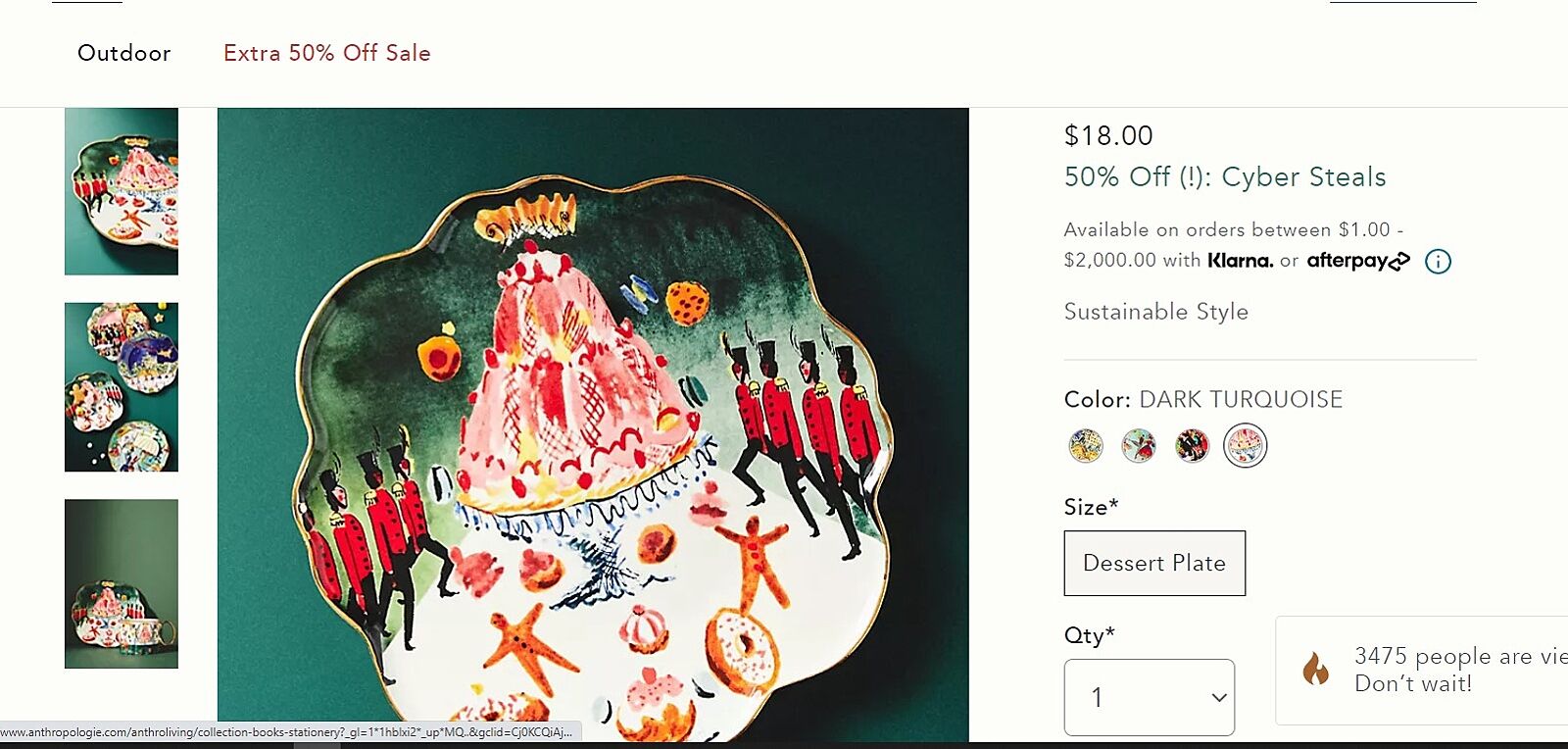Screen dimensions: 1568x749
Task: Open the Outdoor menu
Action: (x=124, y=53)
